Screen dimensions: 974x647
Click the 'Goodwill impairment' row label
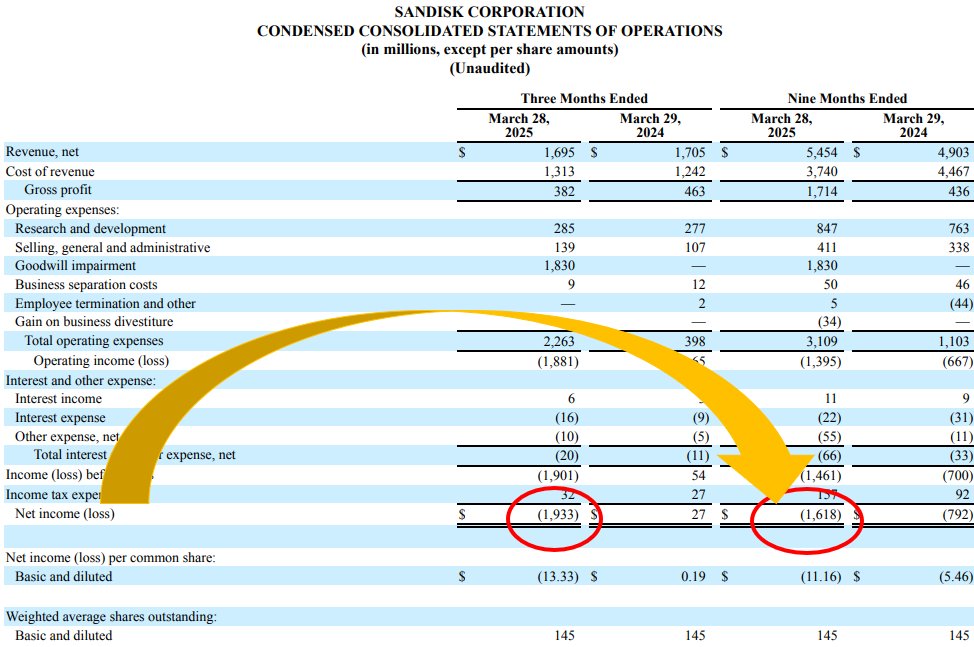(x=75, y=266)
